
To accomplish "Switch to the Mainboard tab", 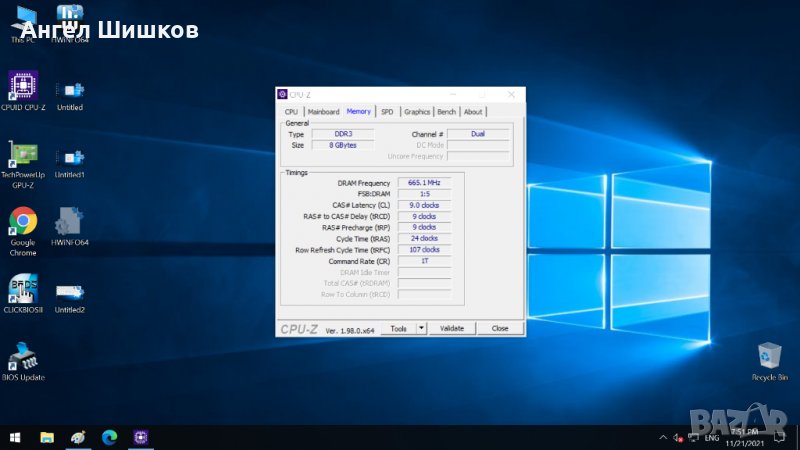I will (x=323, y=112).
